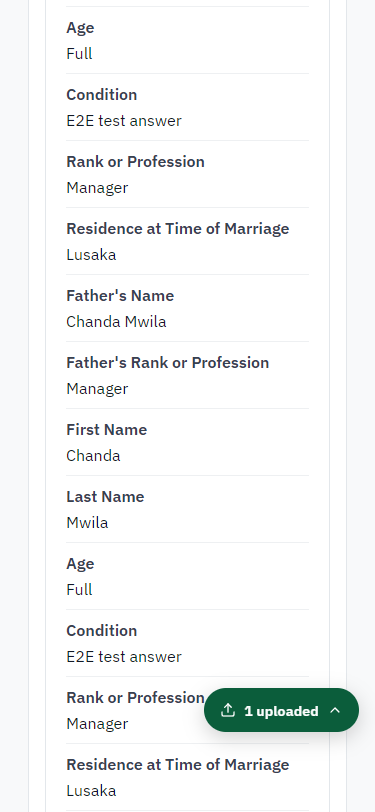Select the Father's Name field label
Viewport: 375px width, 812px height.
click(120, 296)
